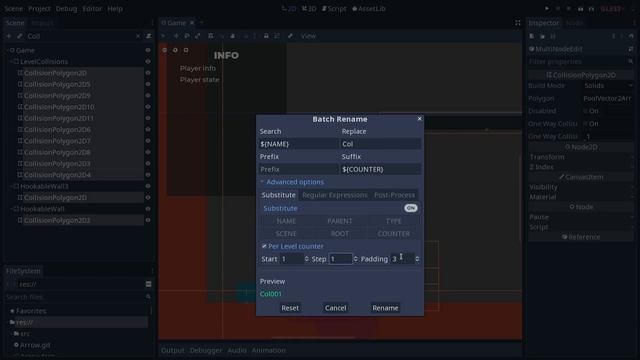The image size is (640, 360).
Task: Collapse the HookableWall tree node
Action: tap(11, 209)
